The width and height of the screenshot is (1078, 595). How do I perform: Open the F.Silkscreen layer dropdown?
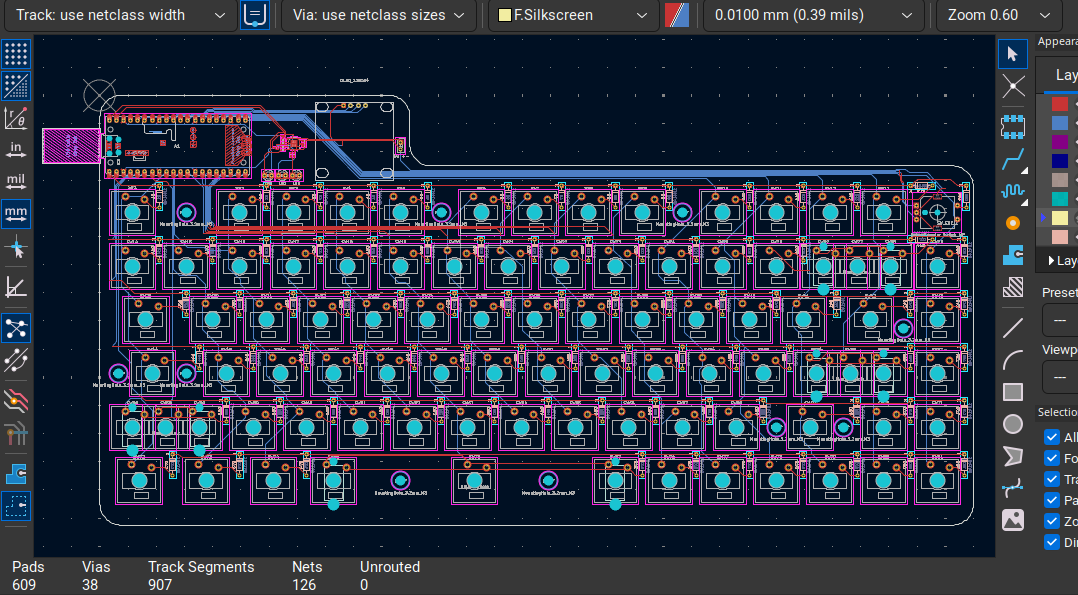click(571, 15)
